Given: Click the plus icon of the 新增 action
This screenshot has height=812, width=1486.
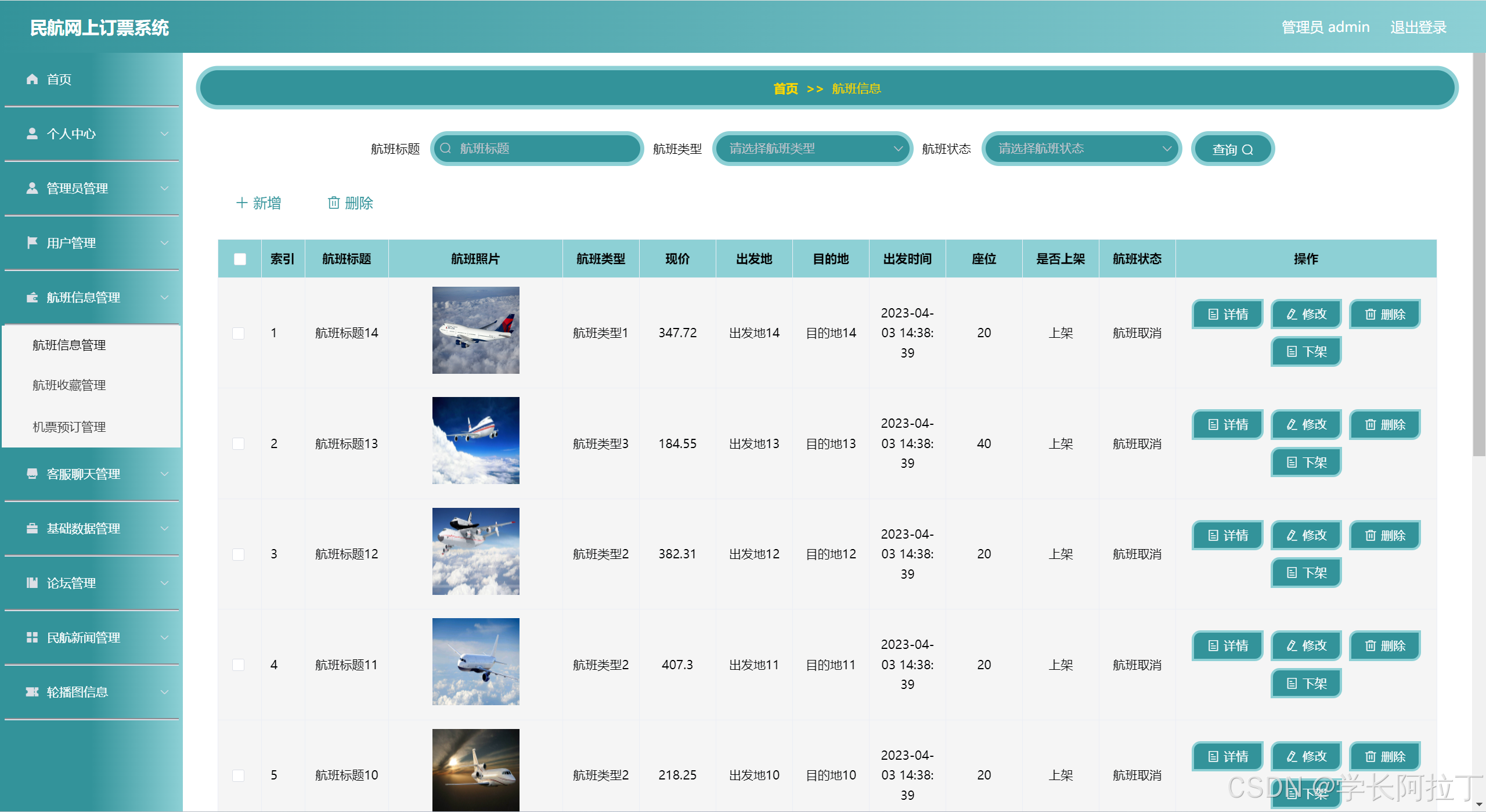Looking at the screenshot, I should [x=241, y=203].
